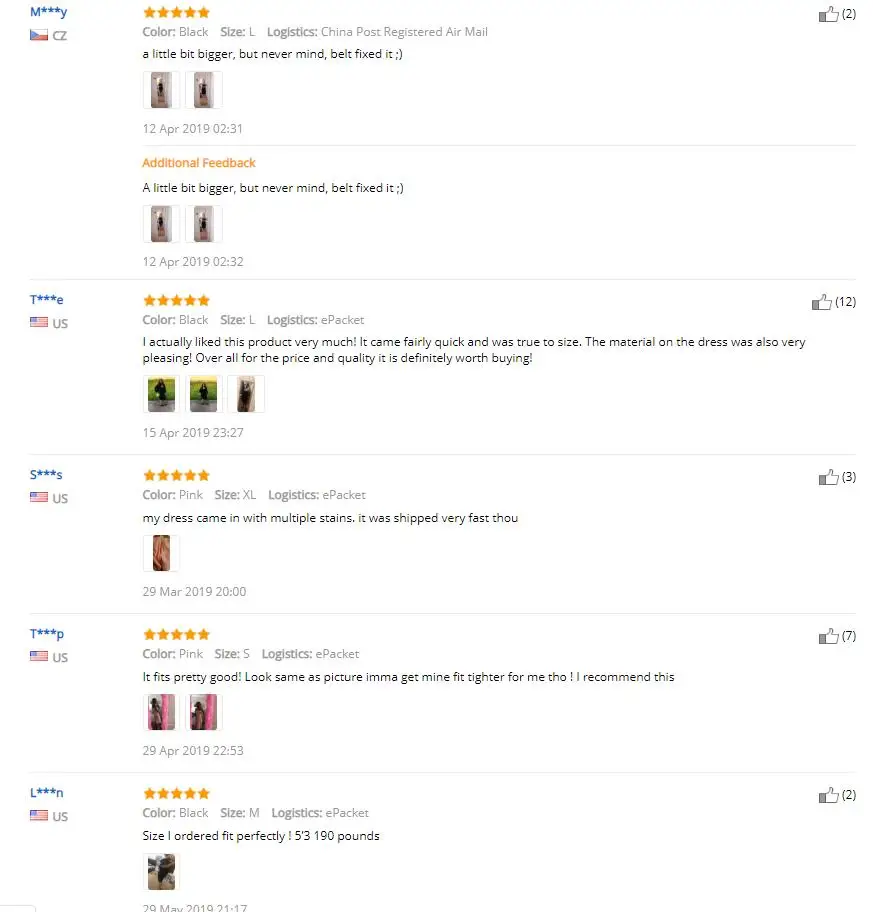Mark T***p's review as helpful
Screen dimensions: 873x912
(828, 636)
